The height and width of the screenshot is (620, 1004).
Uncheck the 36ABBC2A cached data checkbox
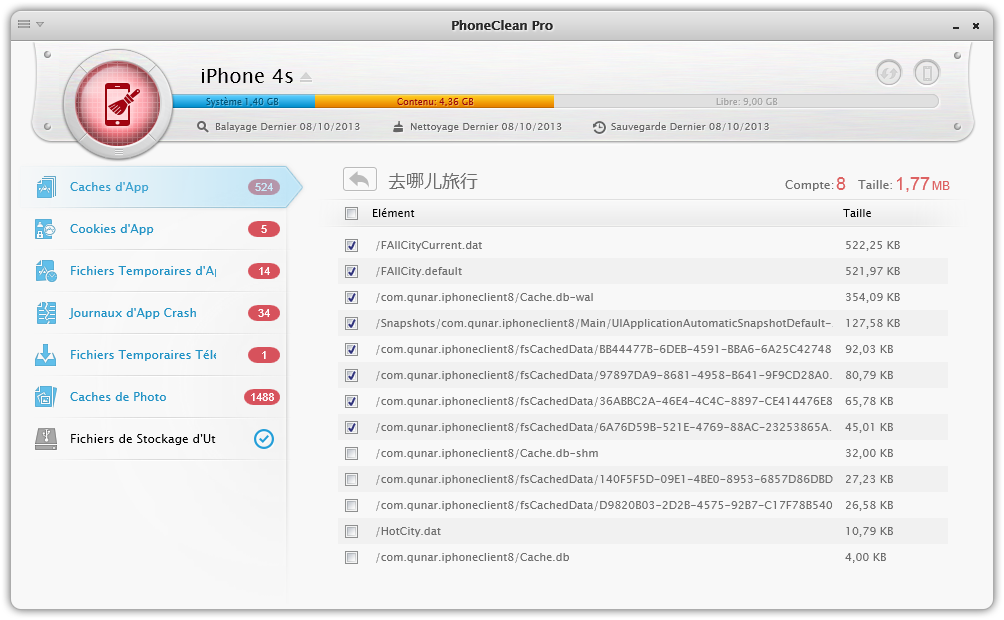click(352, 402)
